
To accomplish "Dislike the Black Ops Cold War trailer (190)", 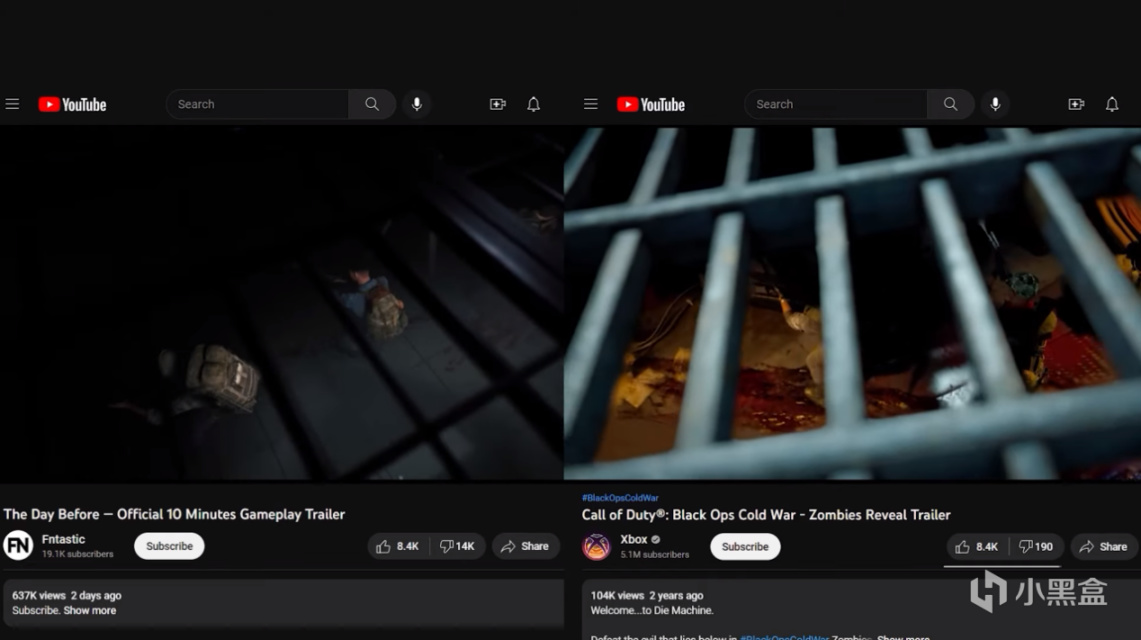I will (x=1037, y=547).
